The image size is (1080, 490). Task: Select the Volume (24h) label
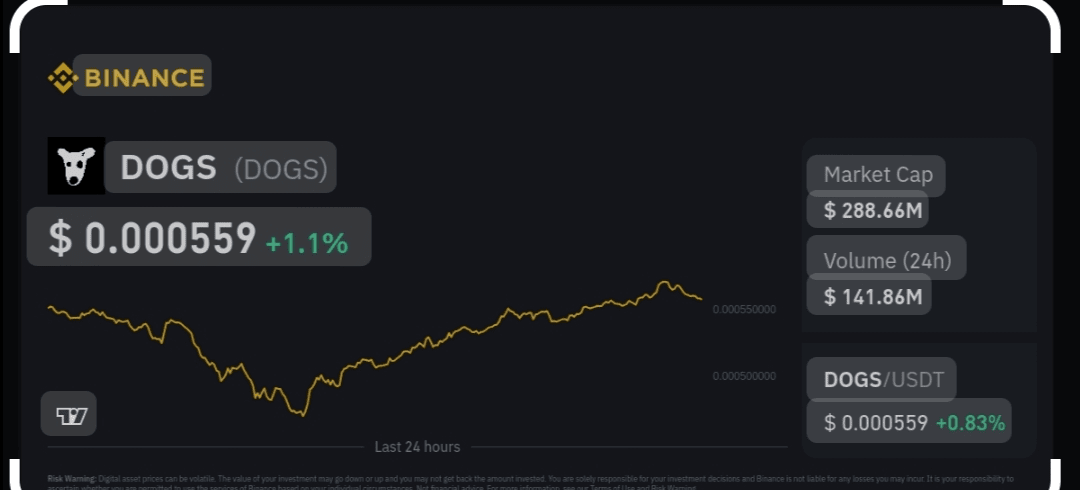(x=887, y=261)
